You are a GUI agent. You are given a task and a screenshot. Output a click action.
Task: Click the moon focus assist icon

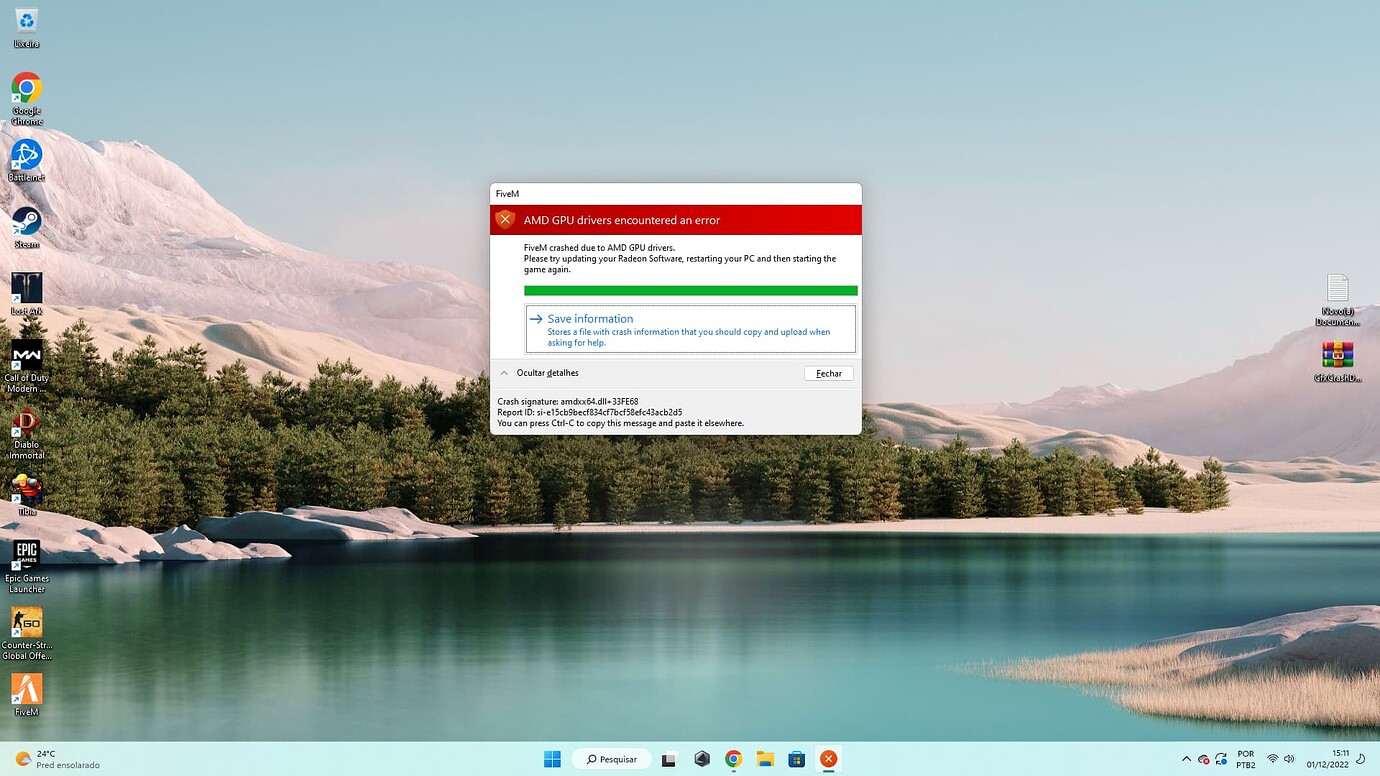click(x=1361, y=759)
